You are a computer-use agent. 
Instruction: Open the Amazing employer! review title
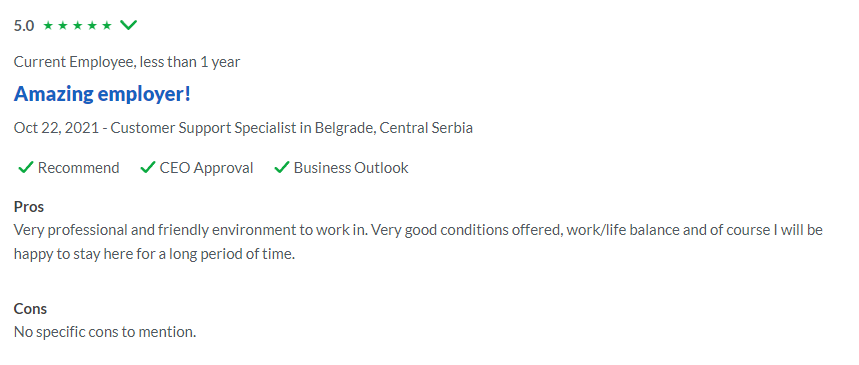[x=102, y=94]
